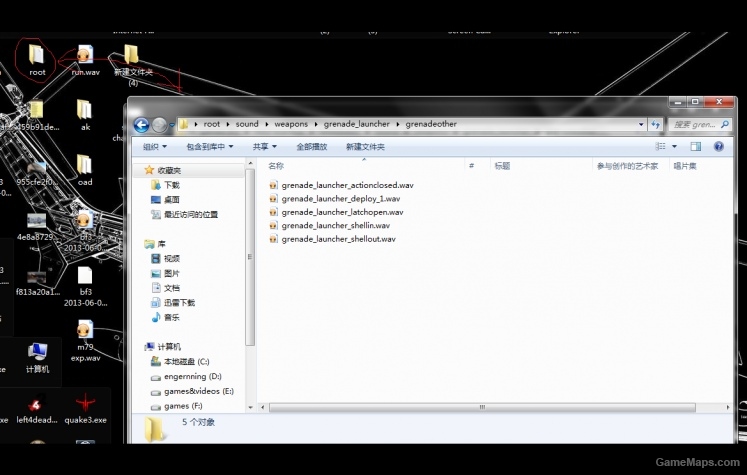Expand the arrow after root breadcrumb
Viewport: 747px width, 475px height.
tap(227, 124)
